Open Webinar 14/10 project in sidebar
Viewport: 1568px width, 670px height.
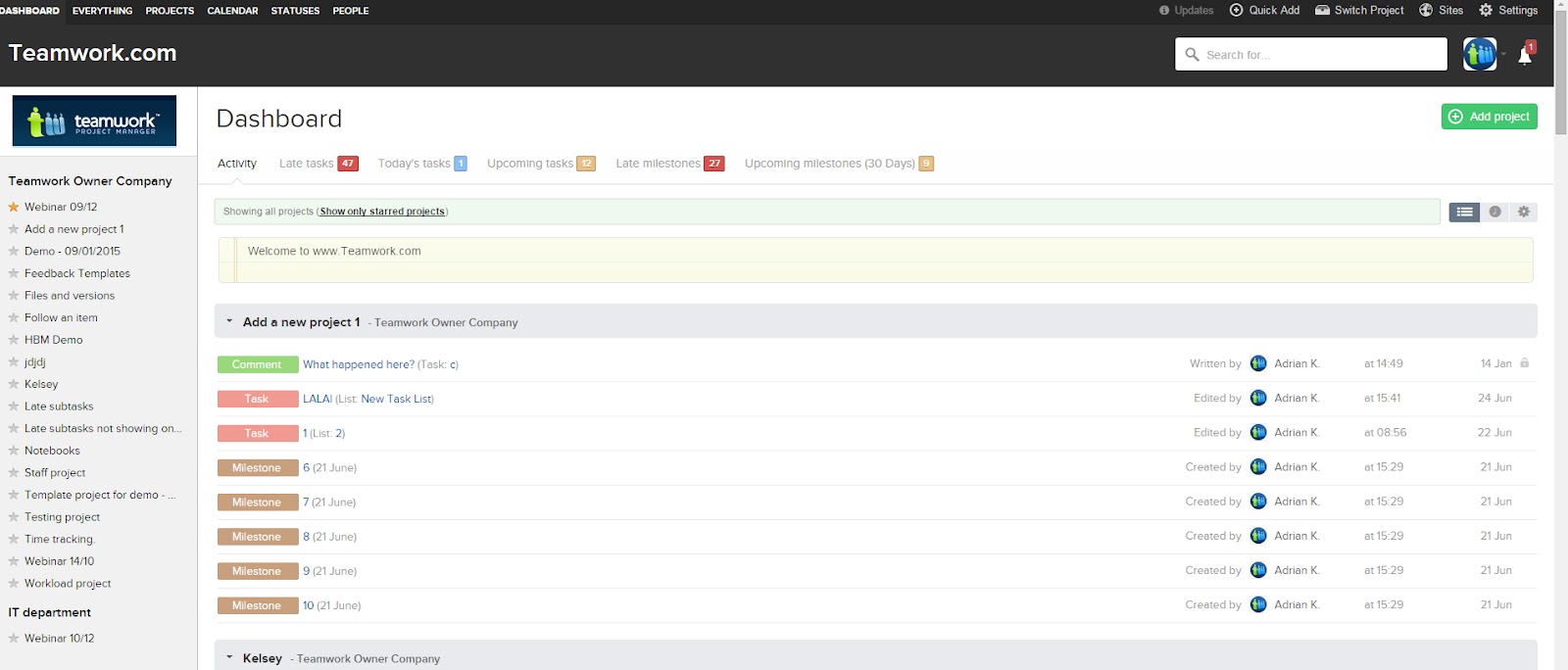coord(60,561)
